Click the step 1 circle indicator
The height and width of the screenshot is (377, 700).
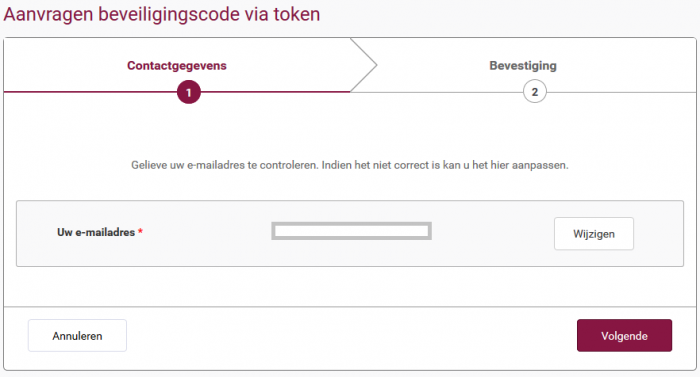[189, 92]
